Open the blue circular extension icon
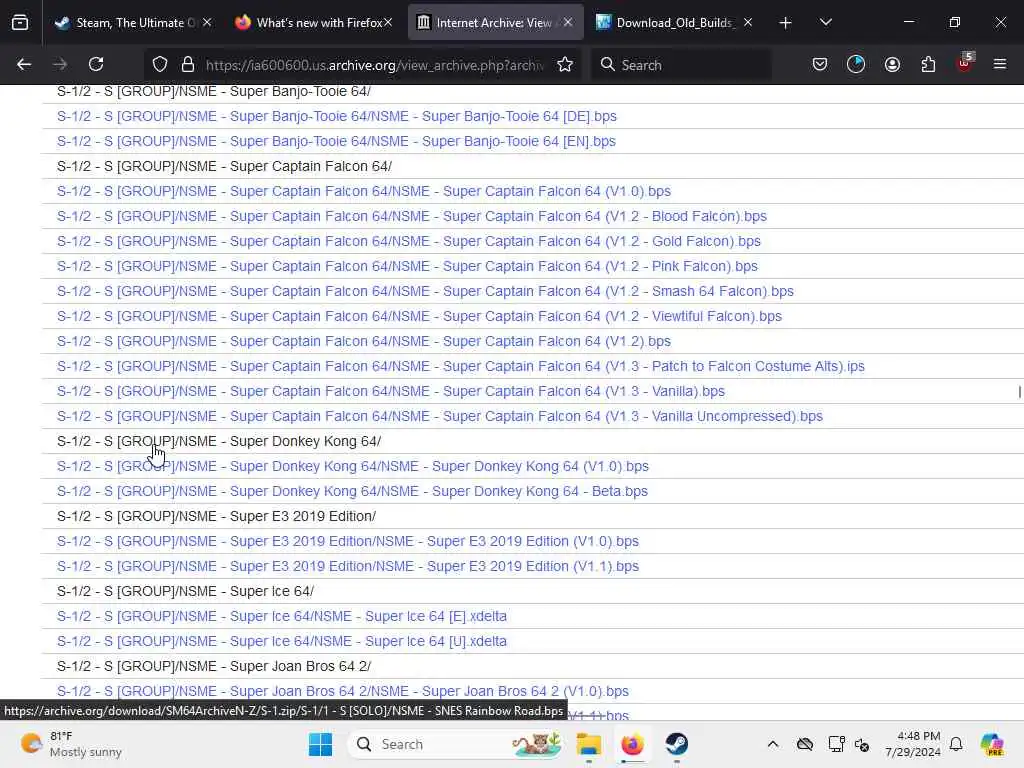 click(856, 65)
